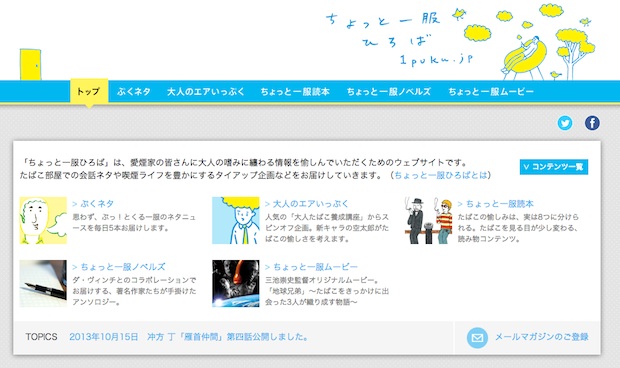Go to ぷくネタ in navigation bar
The image size is (620, 368).
point(134,92)
